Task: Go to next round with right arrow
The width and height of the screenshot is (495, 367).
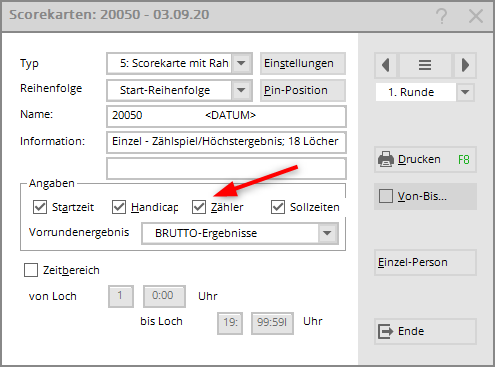Action: pyautogui.click(x=465, y=65)
